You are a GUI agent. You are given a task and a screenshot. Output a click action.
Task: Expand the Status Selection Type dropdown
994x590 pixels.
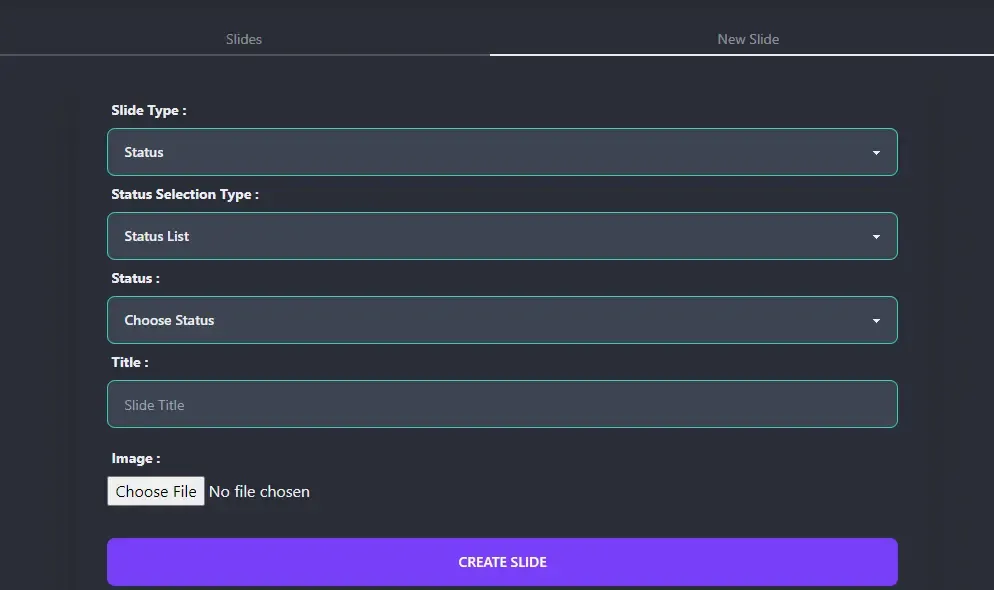pos(501,236)
